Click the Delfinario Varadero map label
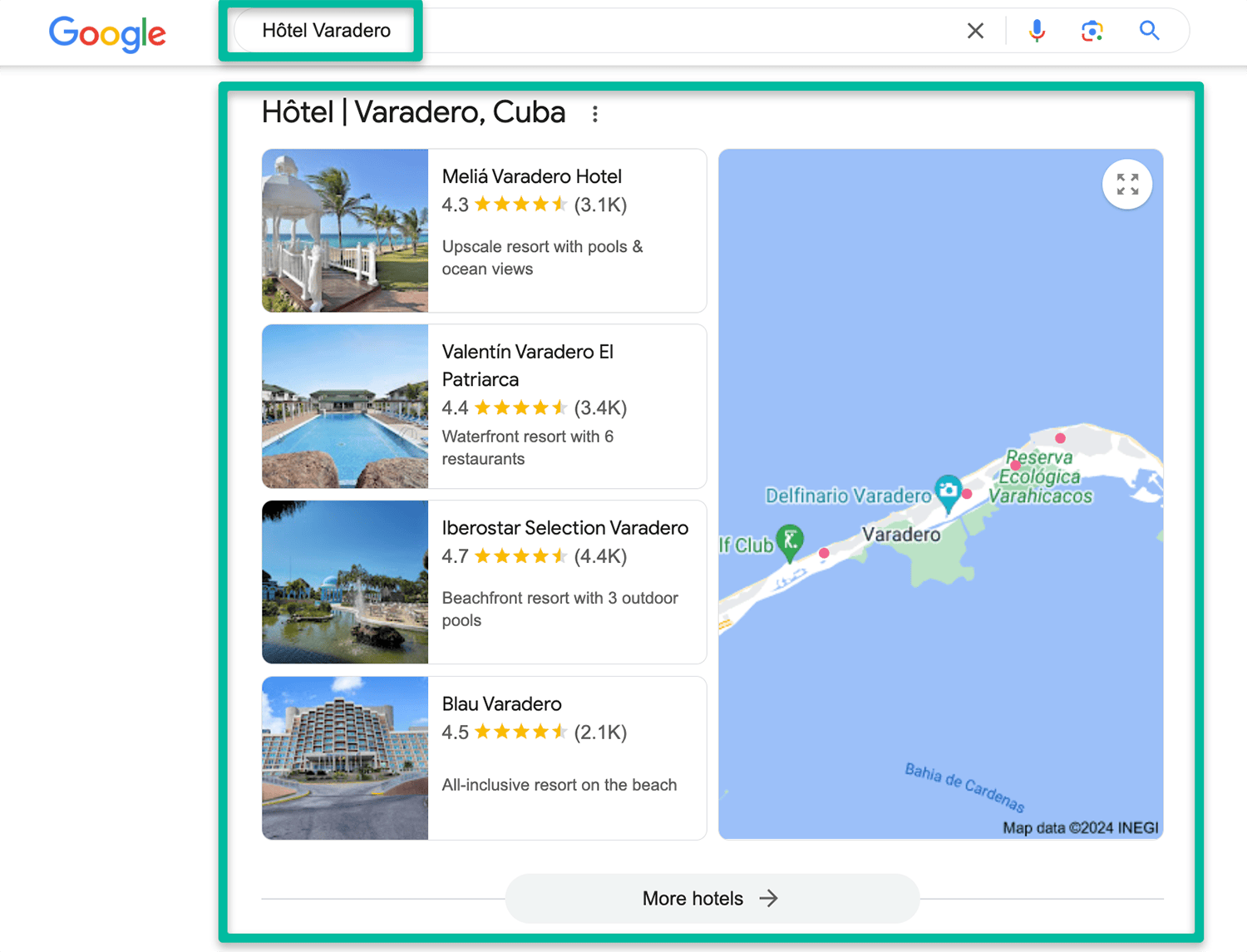 [848, 496]
